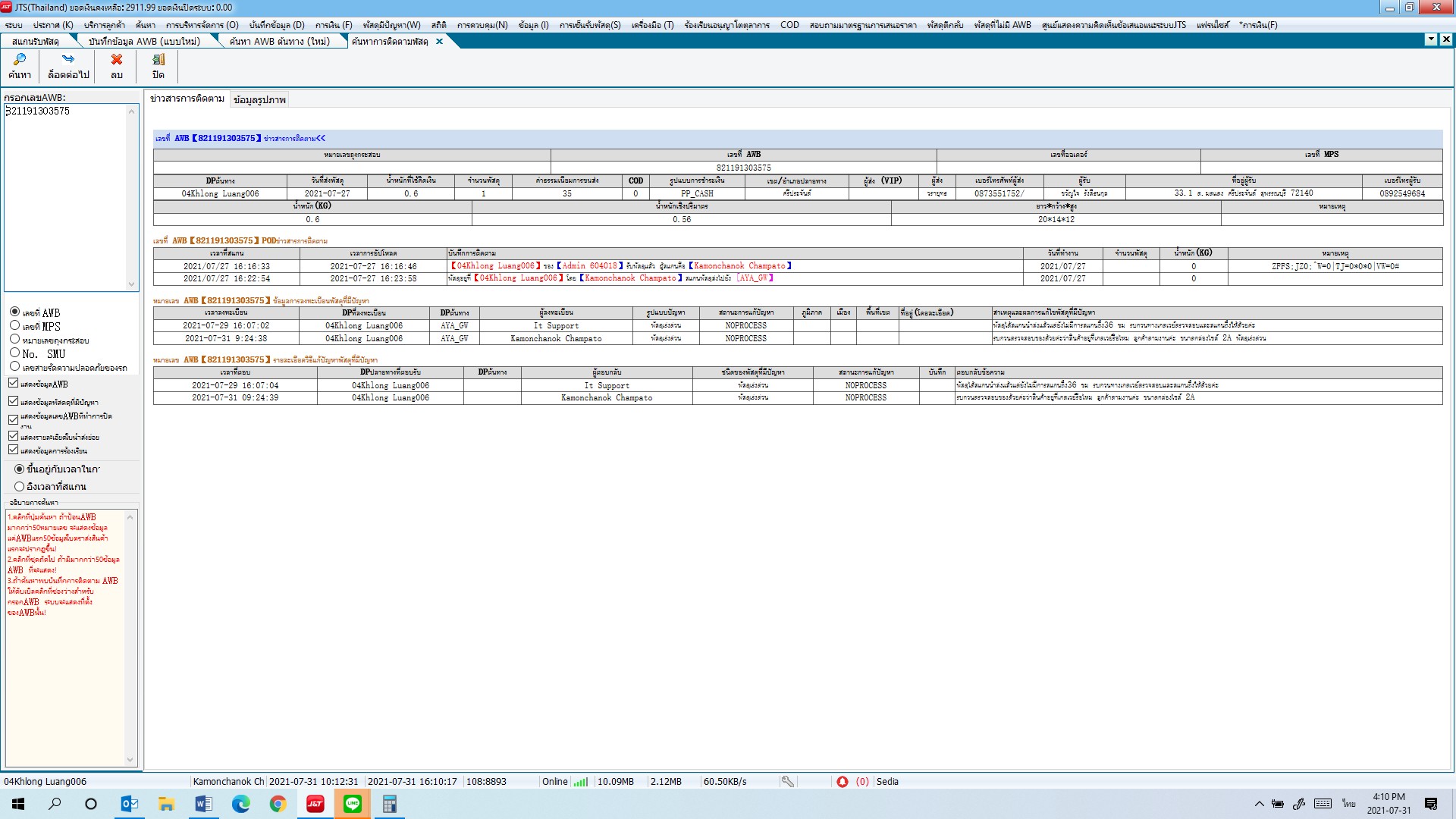This screenshot has height=819, width=1456.
Task: Open LINE from the taskbar
Action: point(353,804)
